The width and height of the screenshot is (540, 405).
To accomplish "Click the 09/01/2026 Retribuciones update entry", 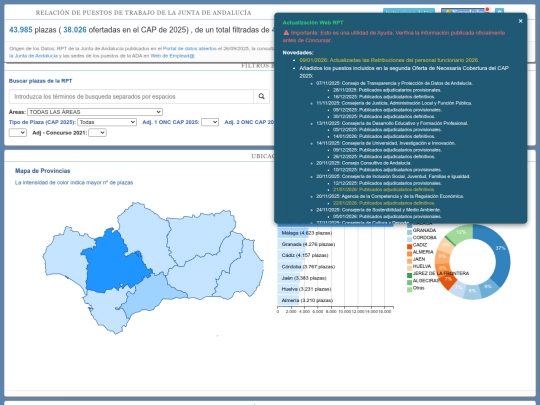I will point(389,60).
